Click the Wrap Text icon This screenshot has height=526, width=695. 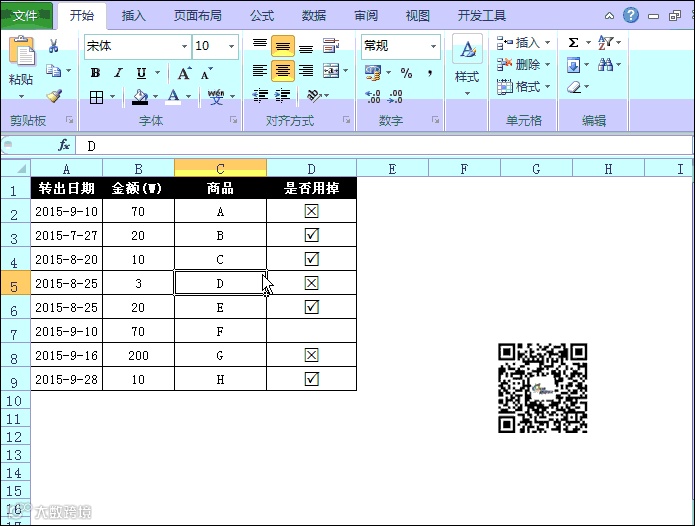click(331, 45)
